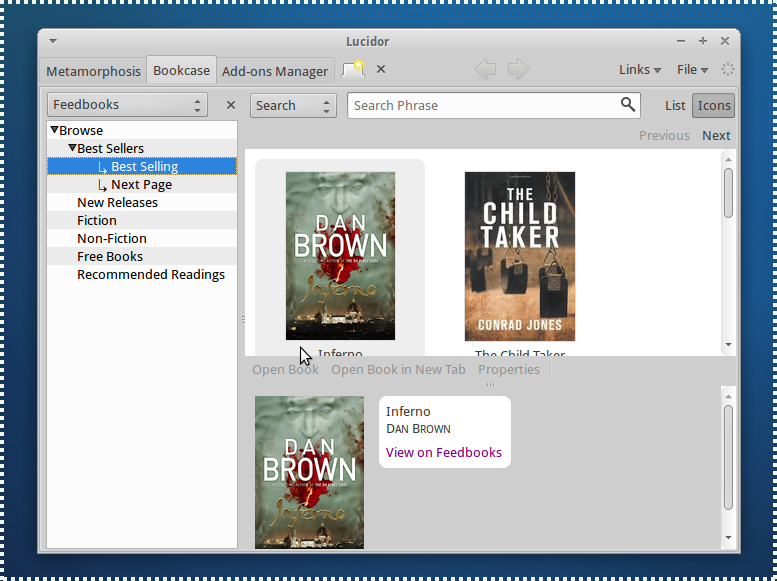Close the Feedbooks sidebar catalog
This screenshot has height=581, width=777.
point(230,105)
